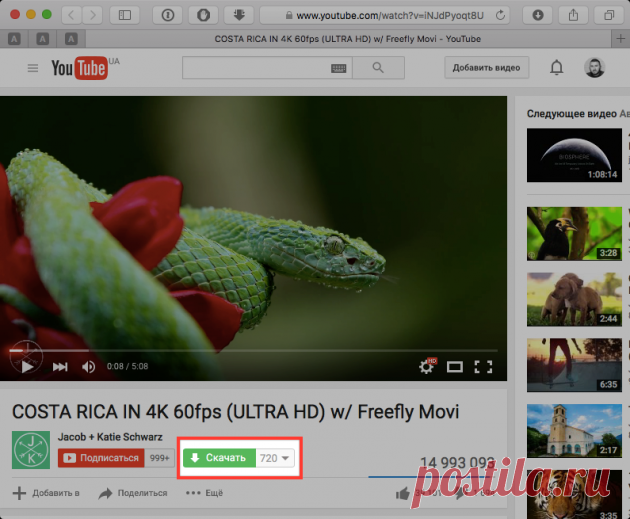Open the user account avatar

click(594, 68)
